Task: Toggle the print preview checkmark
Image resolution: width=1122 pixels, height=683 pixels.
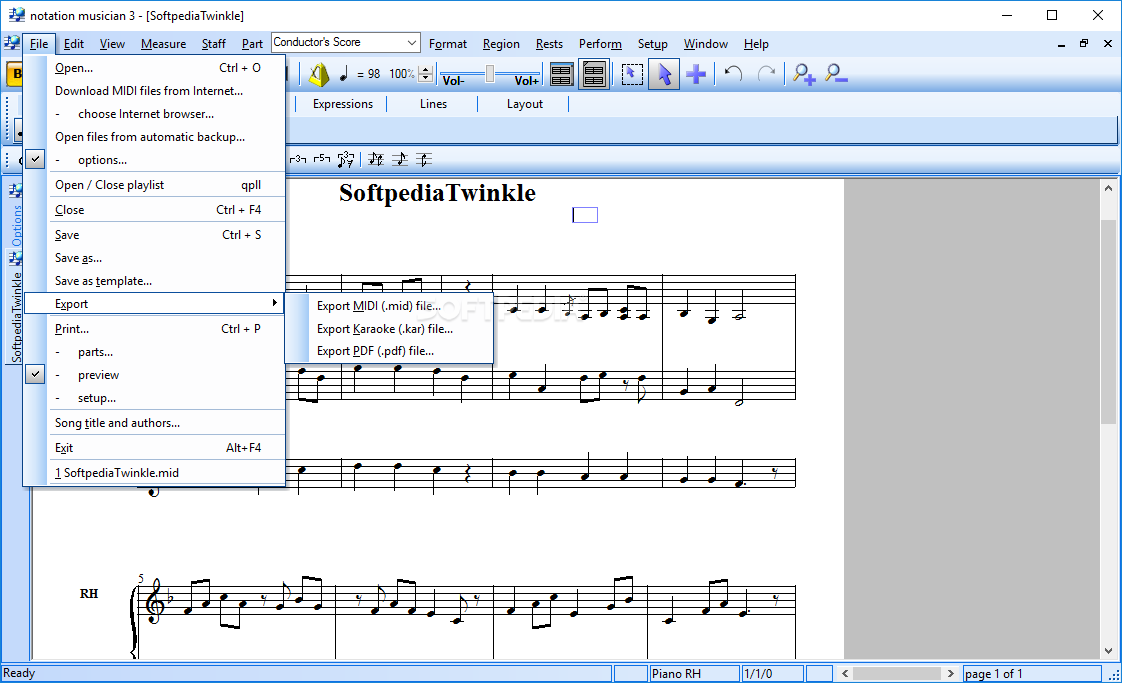Action: [35, 374]
